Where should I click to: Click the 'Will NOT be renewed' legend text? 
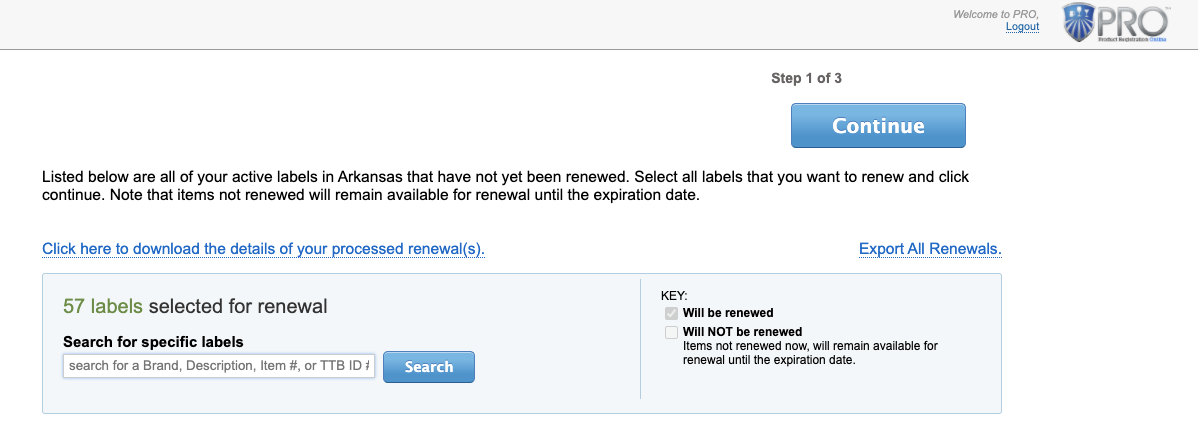[742, 332]
